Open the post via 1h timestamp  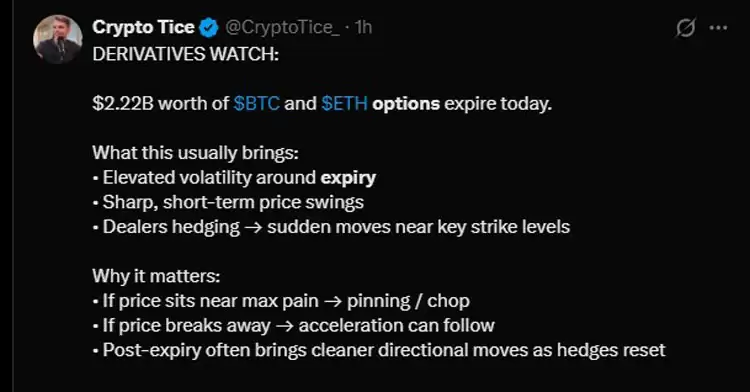pyautogui.click(x=364, y=28)
